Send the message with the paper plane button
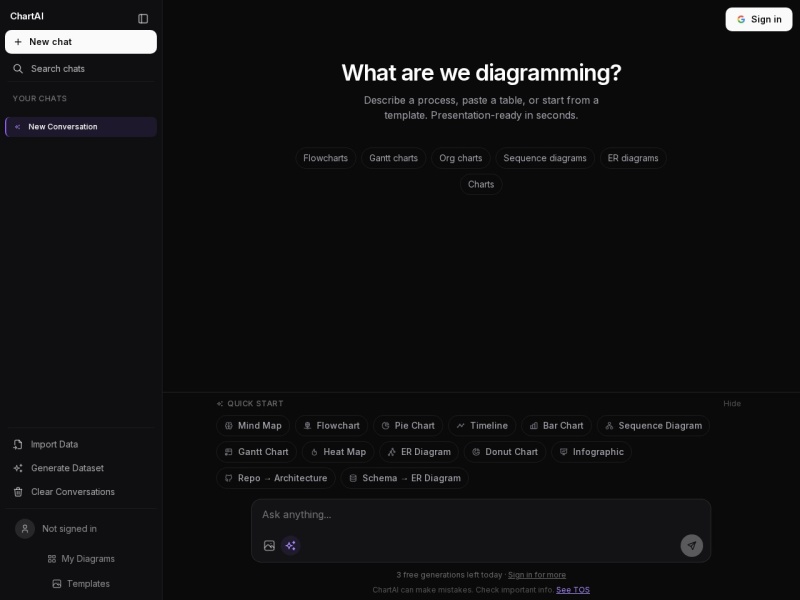This screenshot has width=800, height=600. [691, 545]
